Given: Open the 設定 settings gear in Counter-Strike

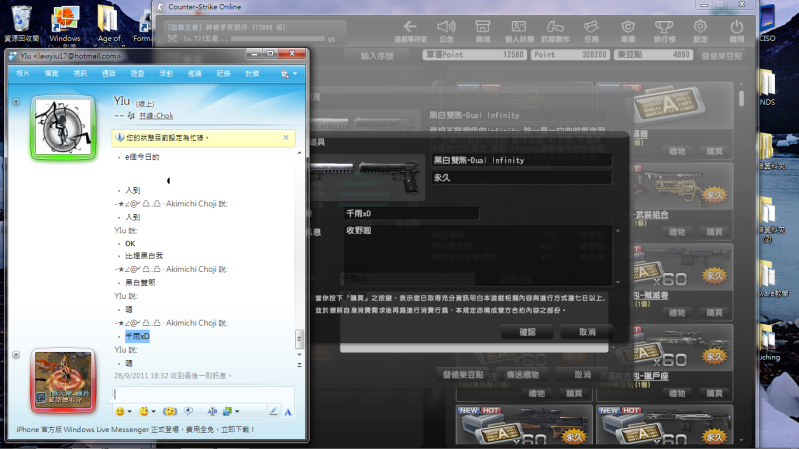Looking at the screenshot, I should pyautogui.click(x=700, y=27).
